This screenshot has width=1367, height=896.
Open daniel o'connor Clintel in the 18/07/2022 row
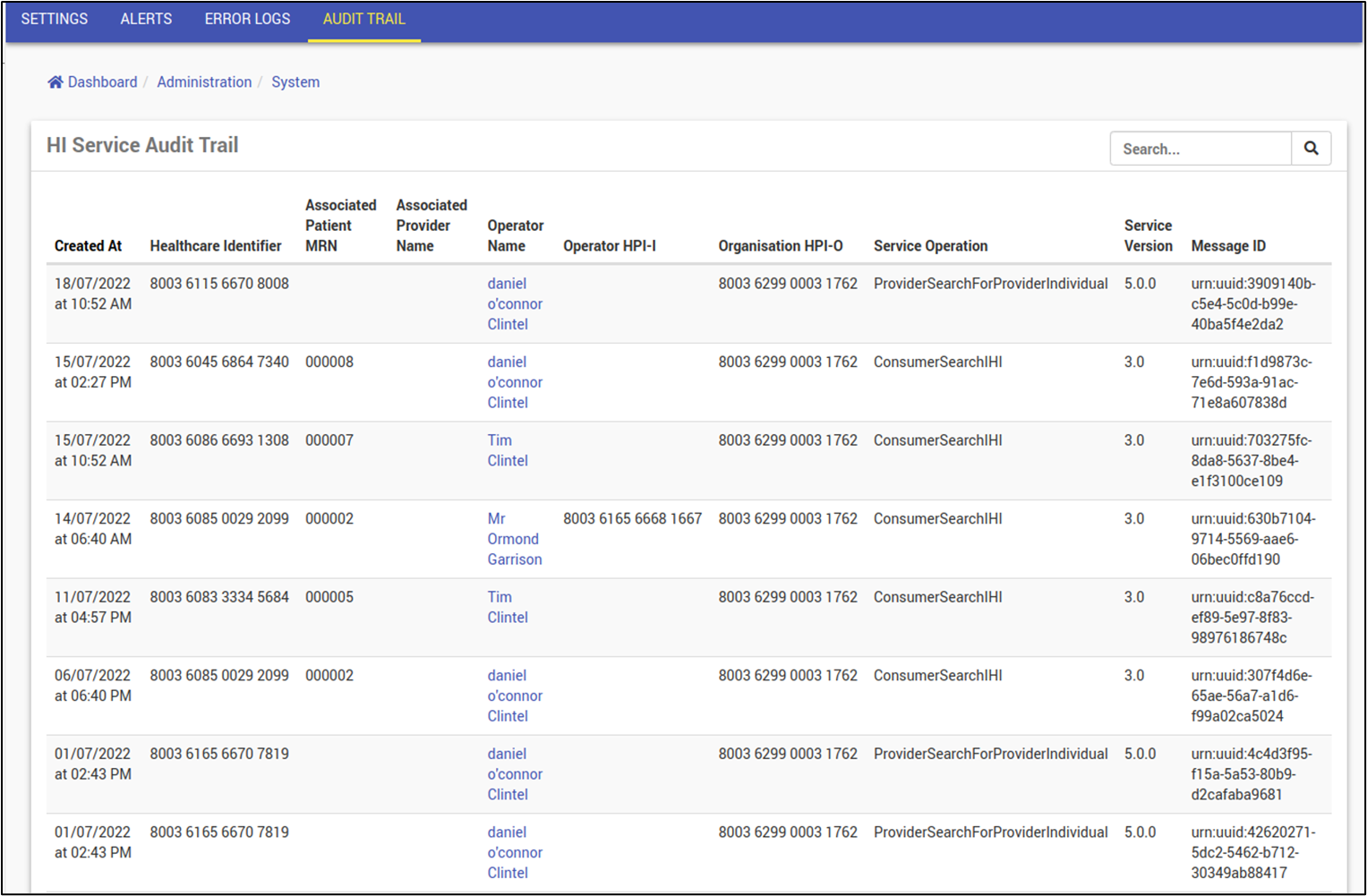pyautogui.click(x=514, y=304)
